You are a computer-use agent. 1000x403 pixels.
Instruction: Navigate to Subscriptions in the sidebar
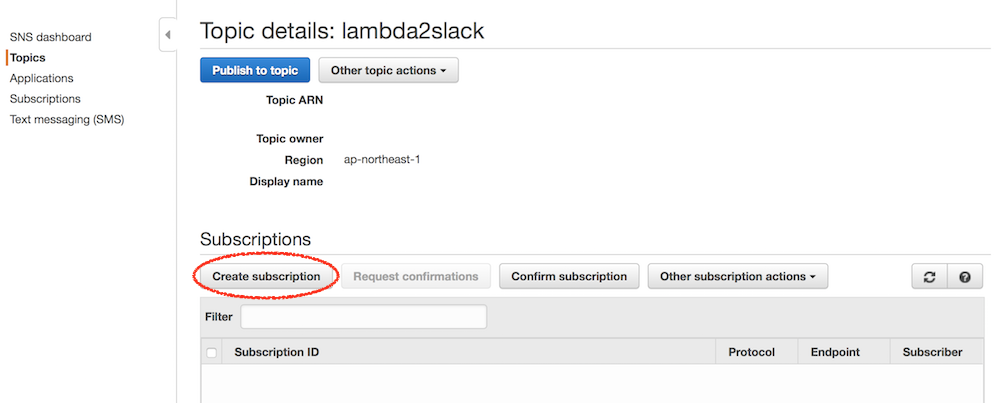click(x=45, y=99)
